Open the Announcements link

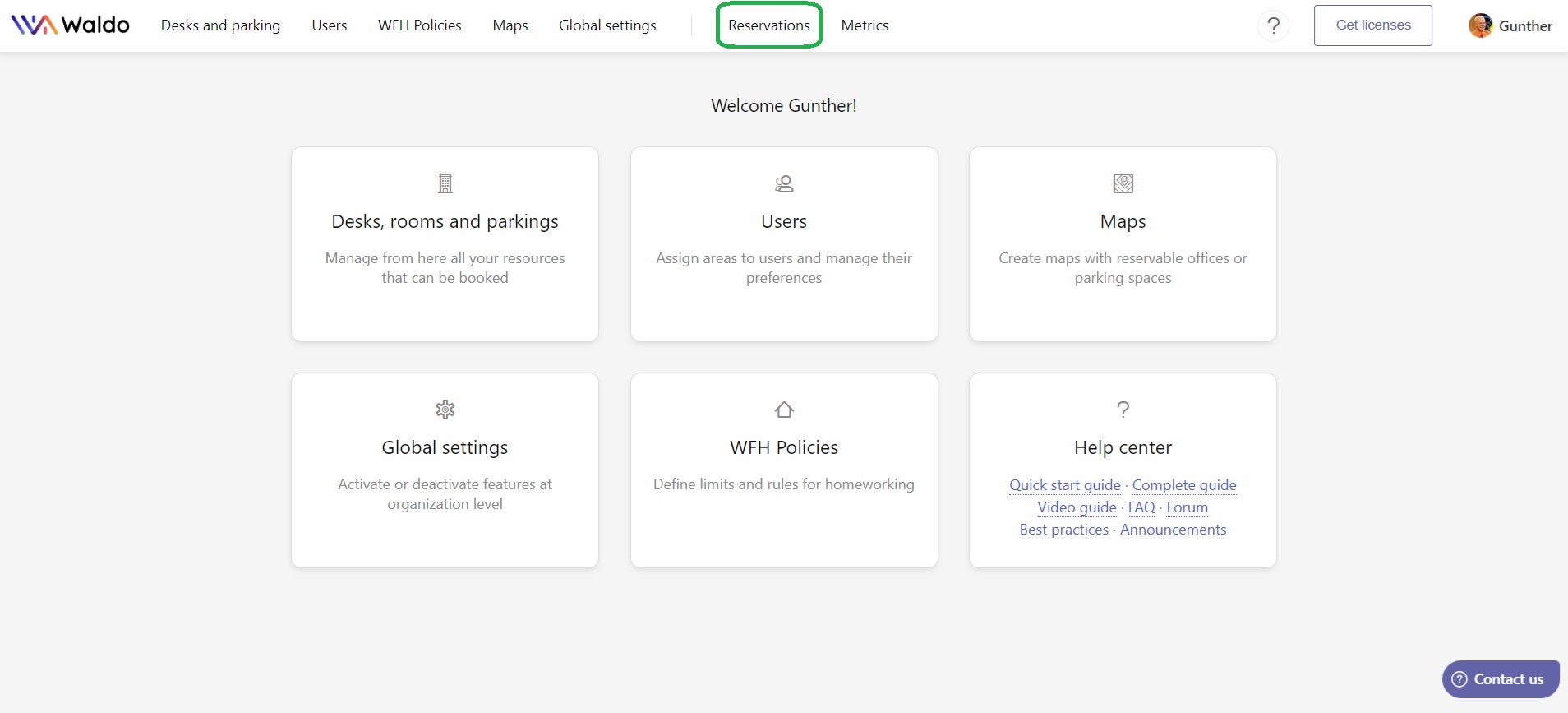tap(1173, 530)
